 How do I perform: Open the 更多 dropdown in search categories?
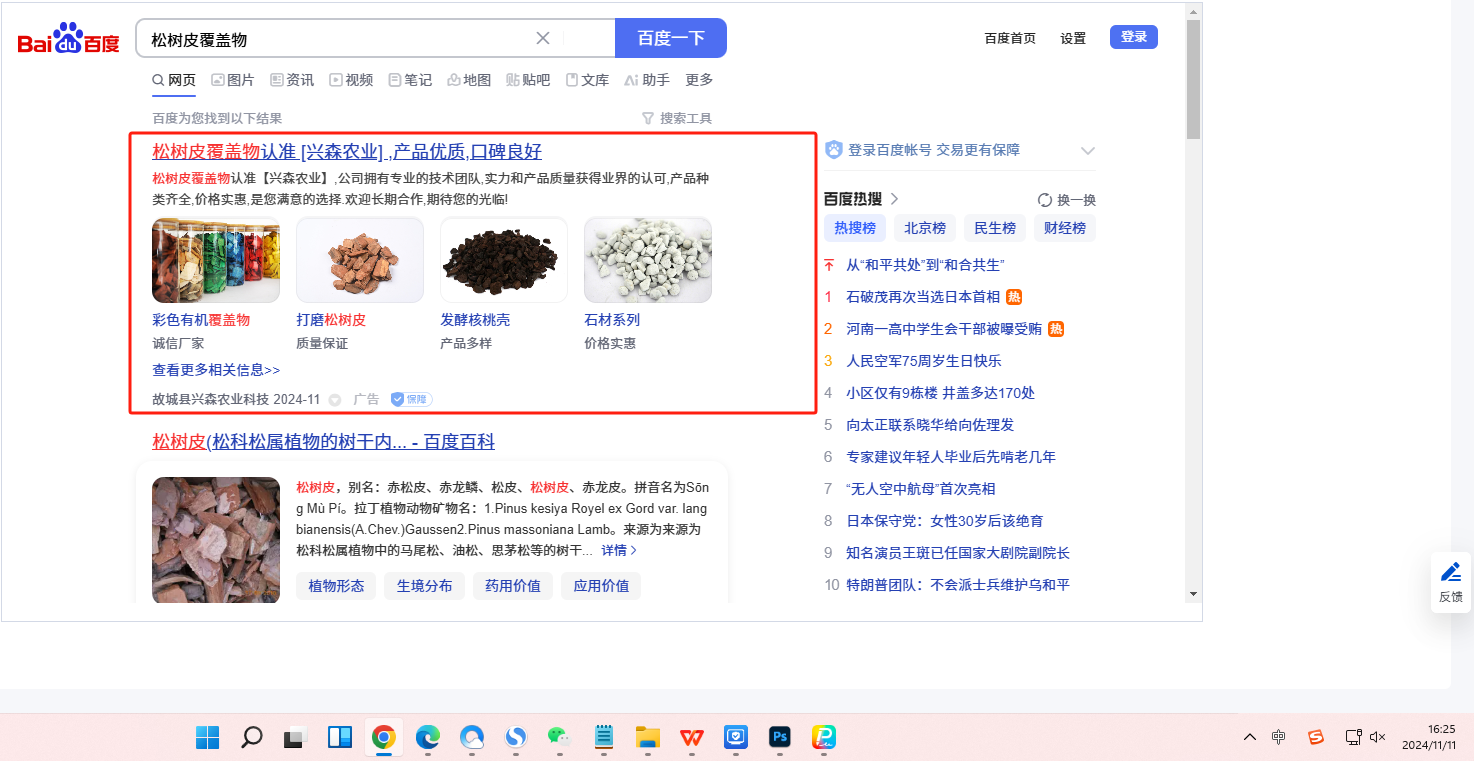699,80
